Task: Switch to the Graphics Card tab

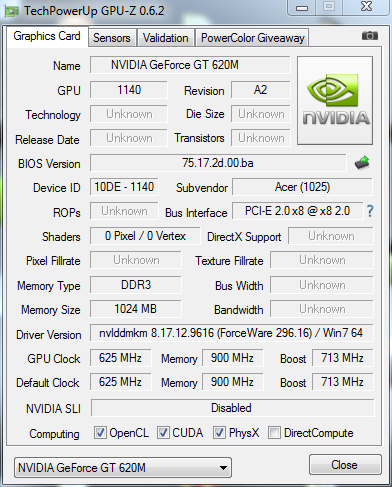Action: tap(47, 36)
